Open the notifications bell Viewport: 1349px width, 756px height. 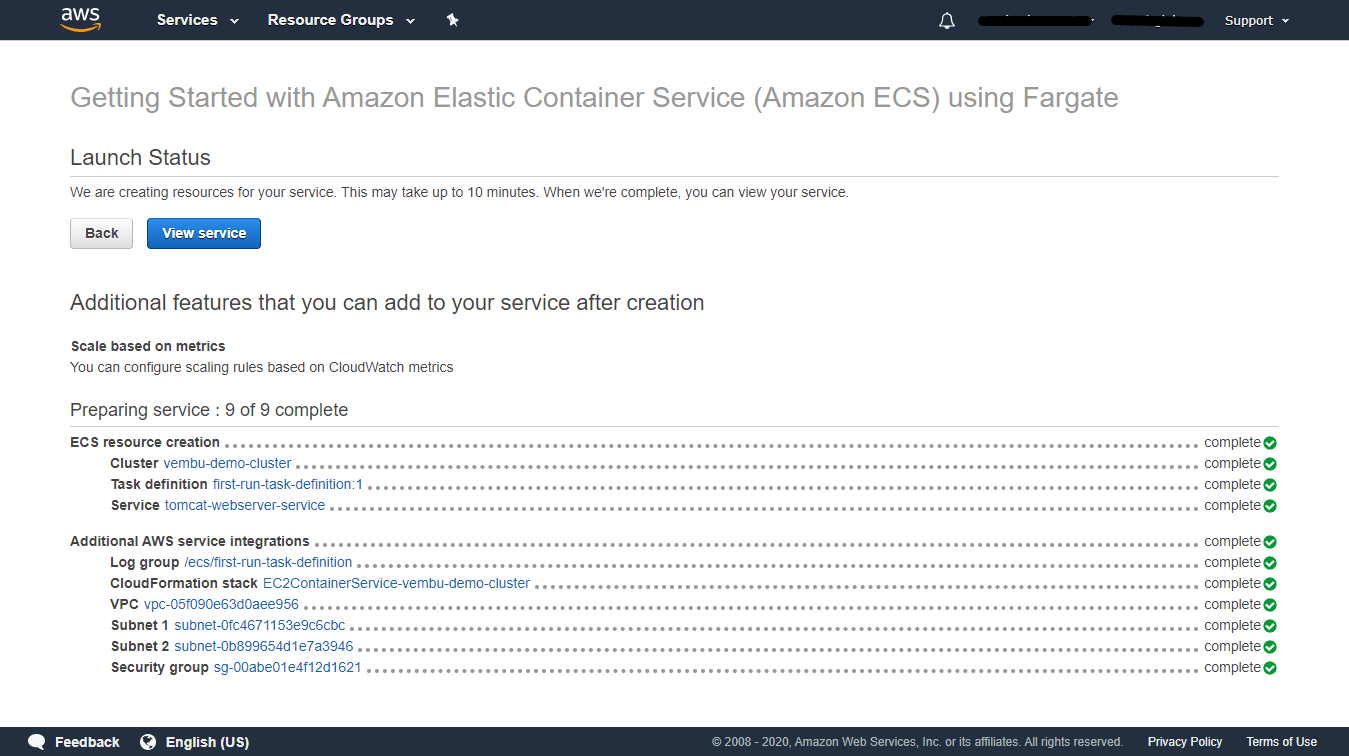click(x=947, y=20)
